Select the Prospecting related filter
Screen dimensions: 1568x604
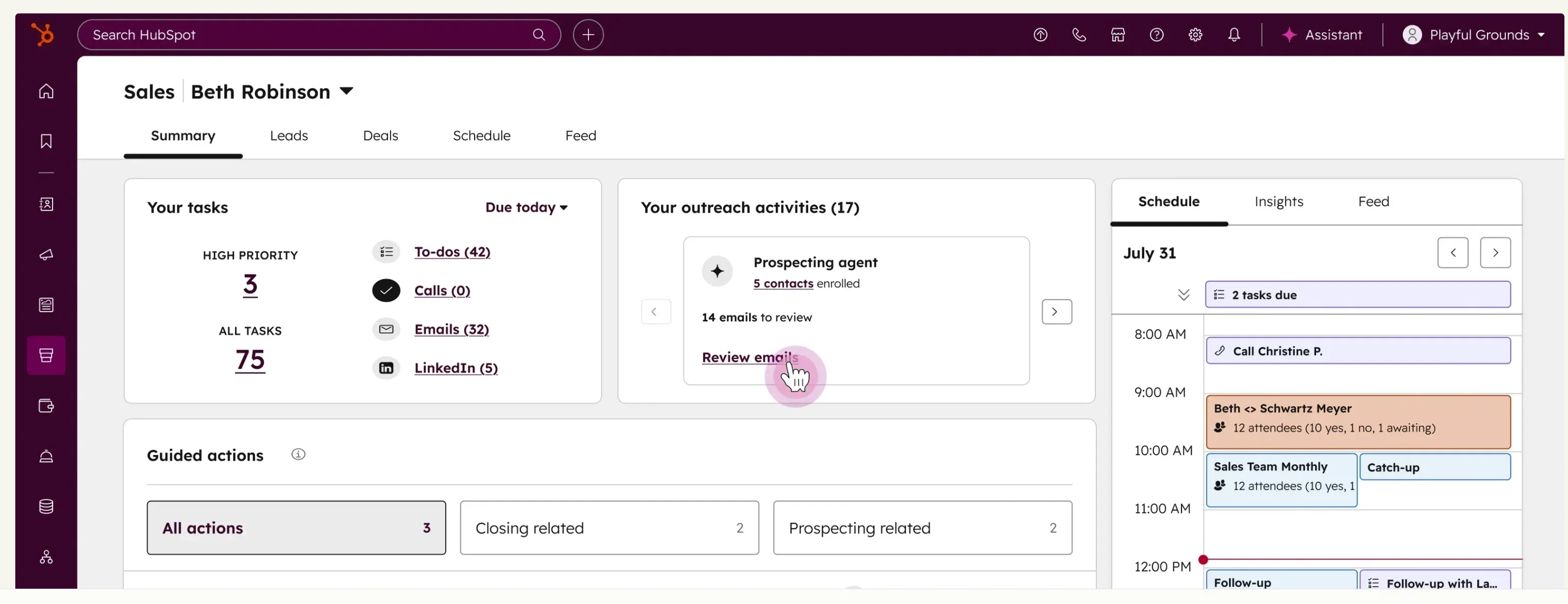tap(923, 528)
